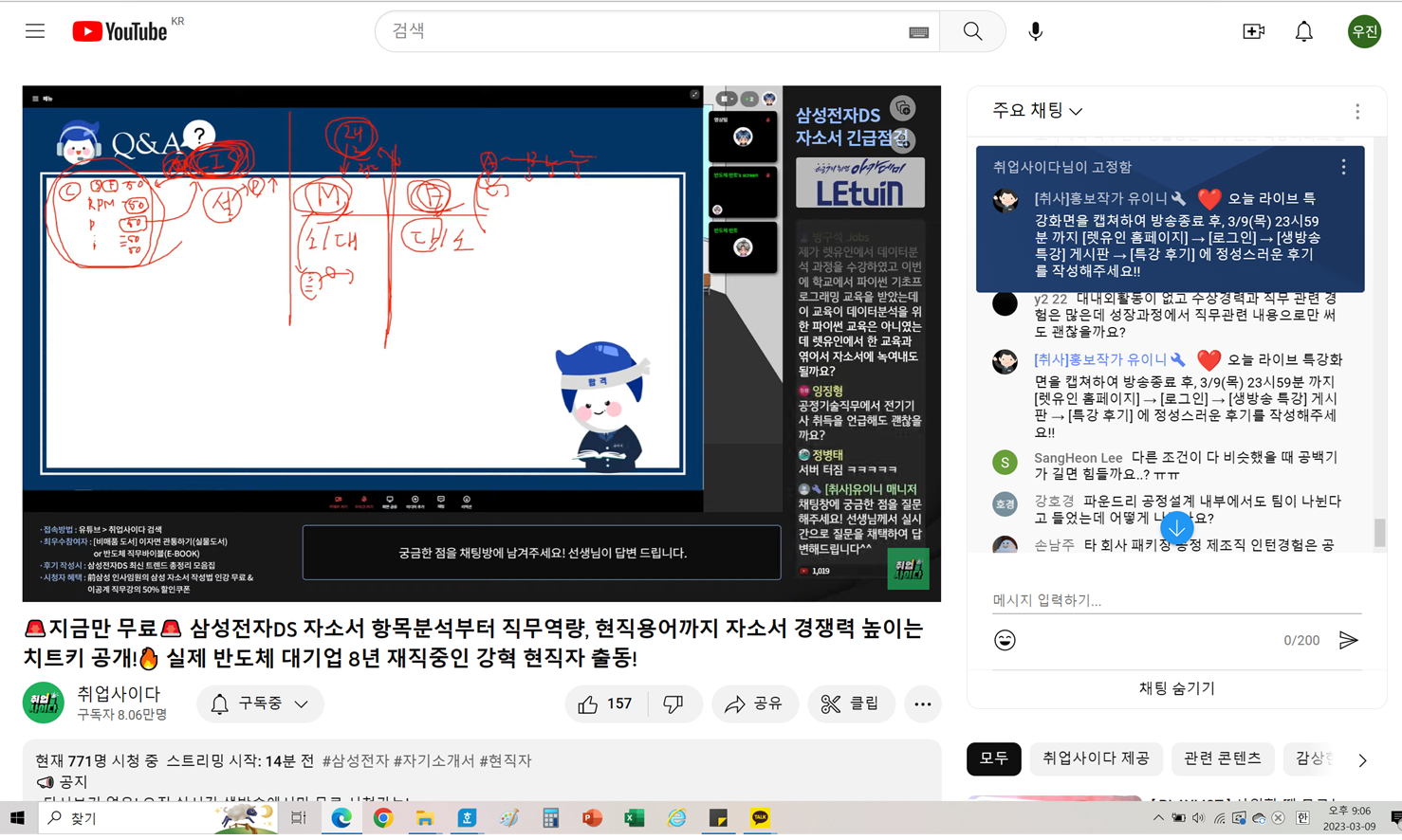Expand the 주요 채팅 dropdown
This screenshot has height=840, width=1402.
[x=1037, y=111]
